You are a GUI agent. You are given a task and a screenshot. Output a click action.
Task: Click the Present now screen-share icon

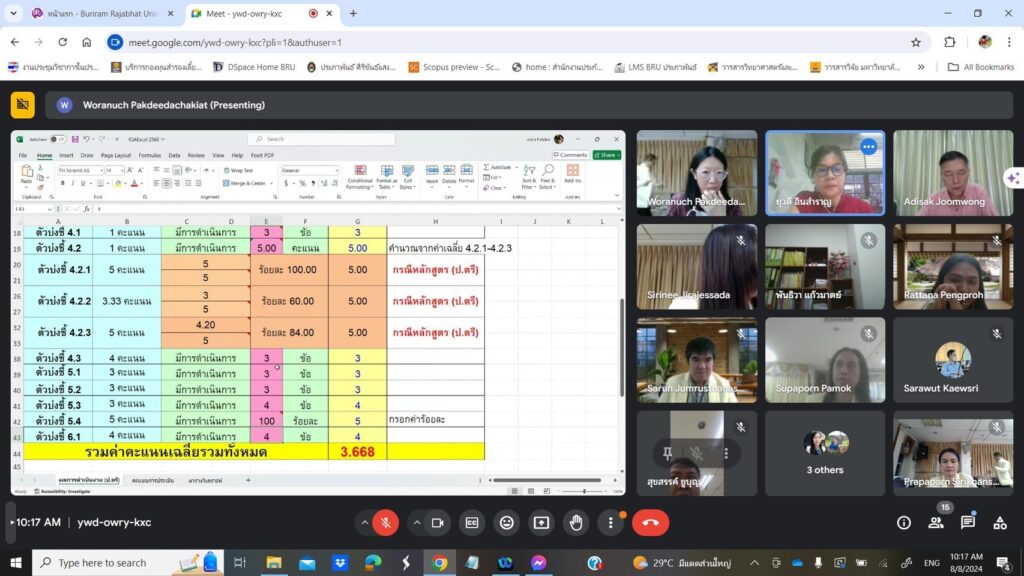[541, 522]
